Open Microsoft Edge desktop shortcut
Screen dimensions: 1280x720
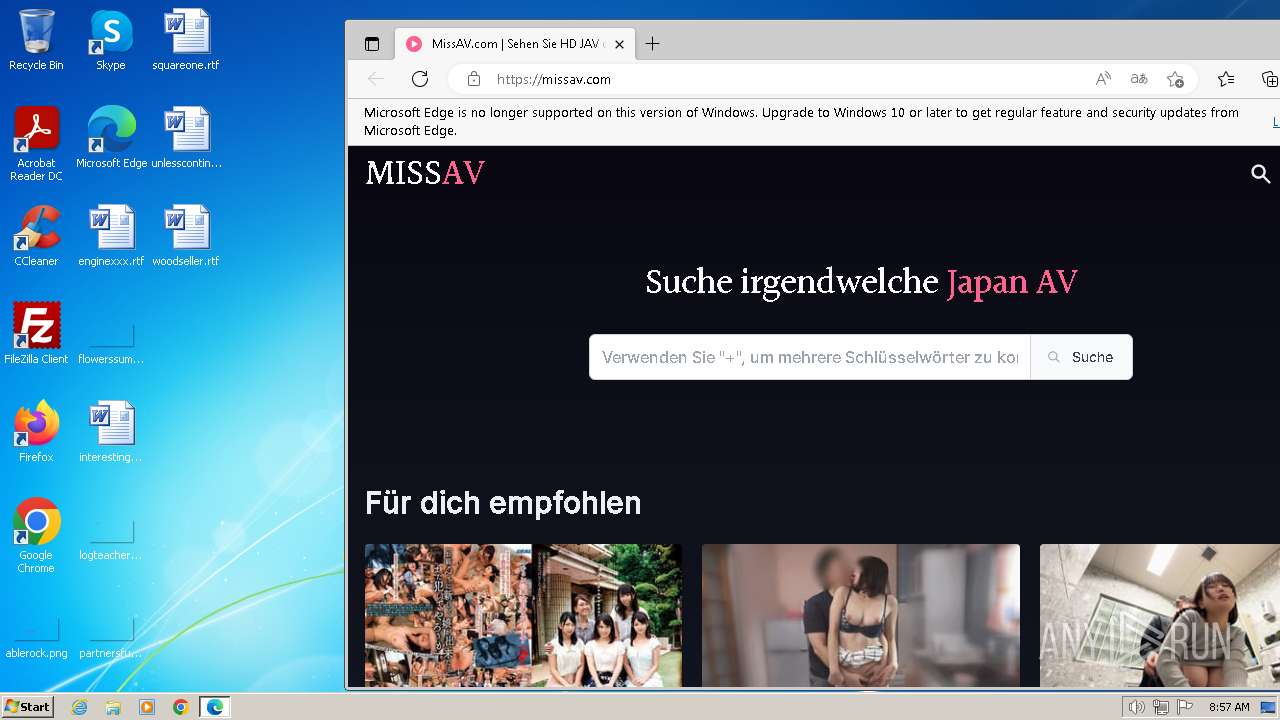pos(111,138)
